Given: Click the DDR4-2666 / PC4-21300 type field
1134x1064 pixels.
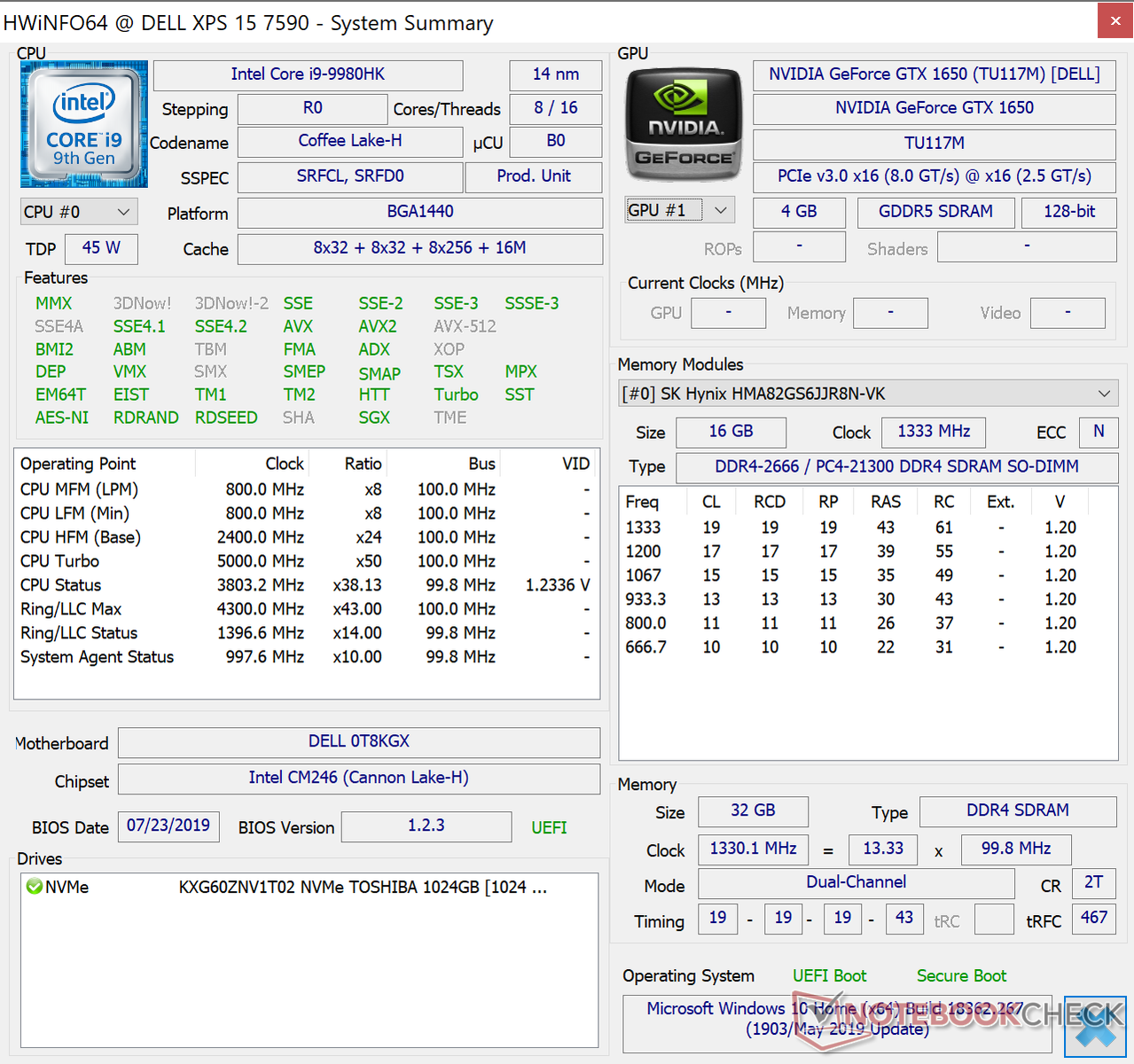Looking at the screenshot, I should (x=896, y=467).
